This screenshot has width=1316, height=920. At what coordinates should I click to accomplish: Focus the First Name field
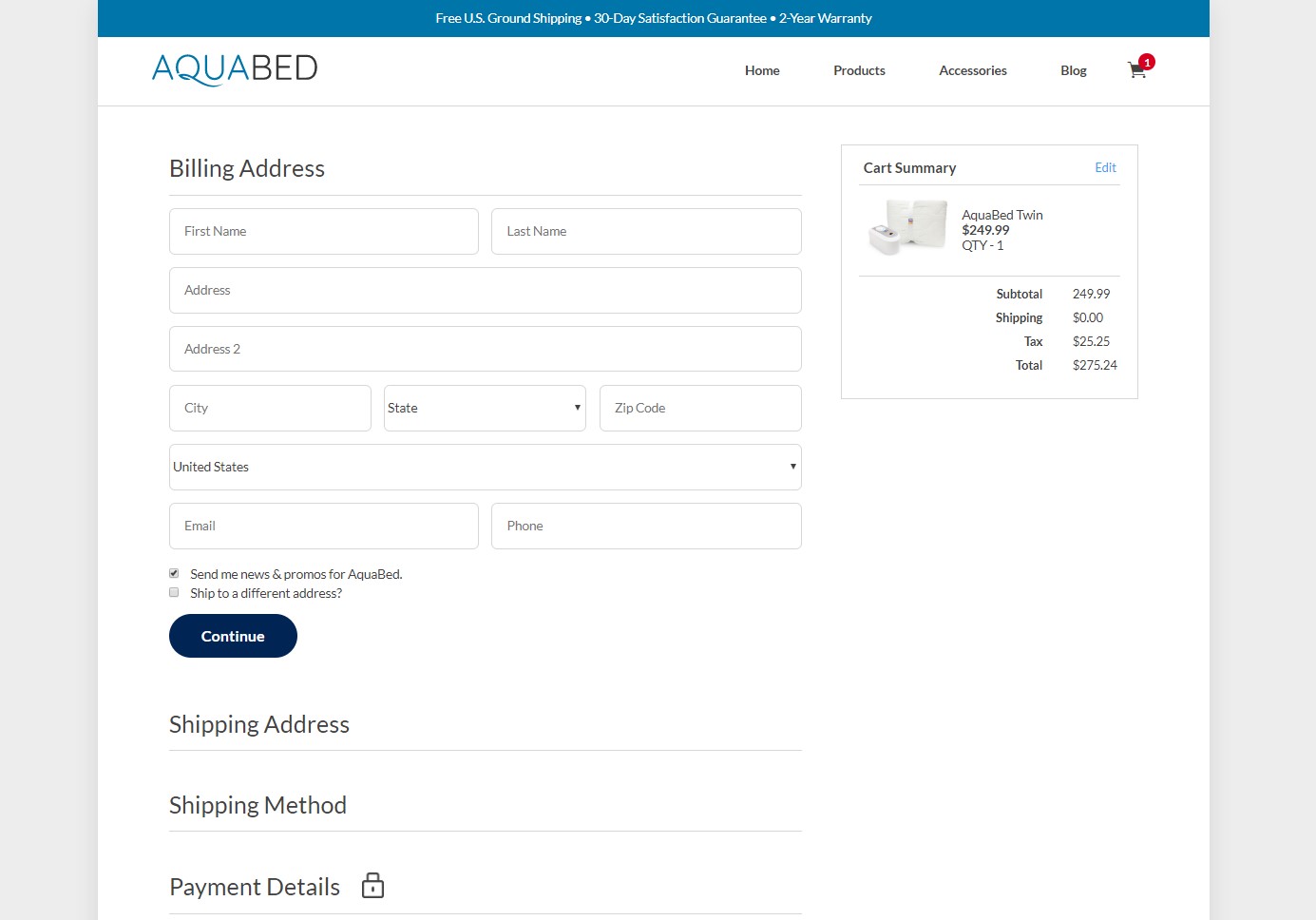324,231
